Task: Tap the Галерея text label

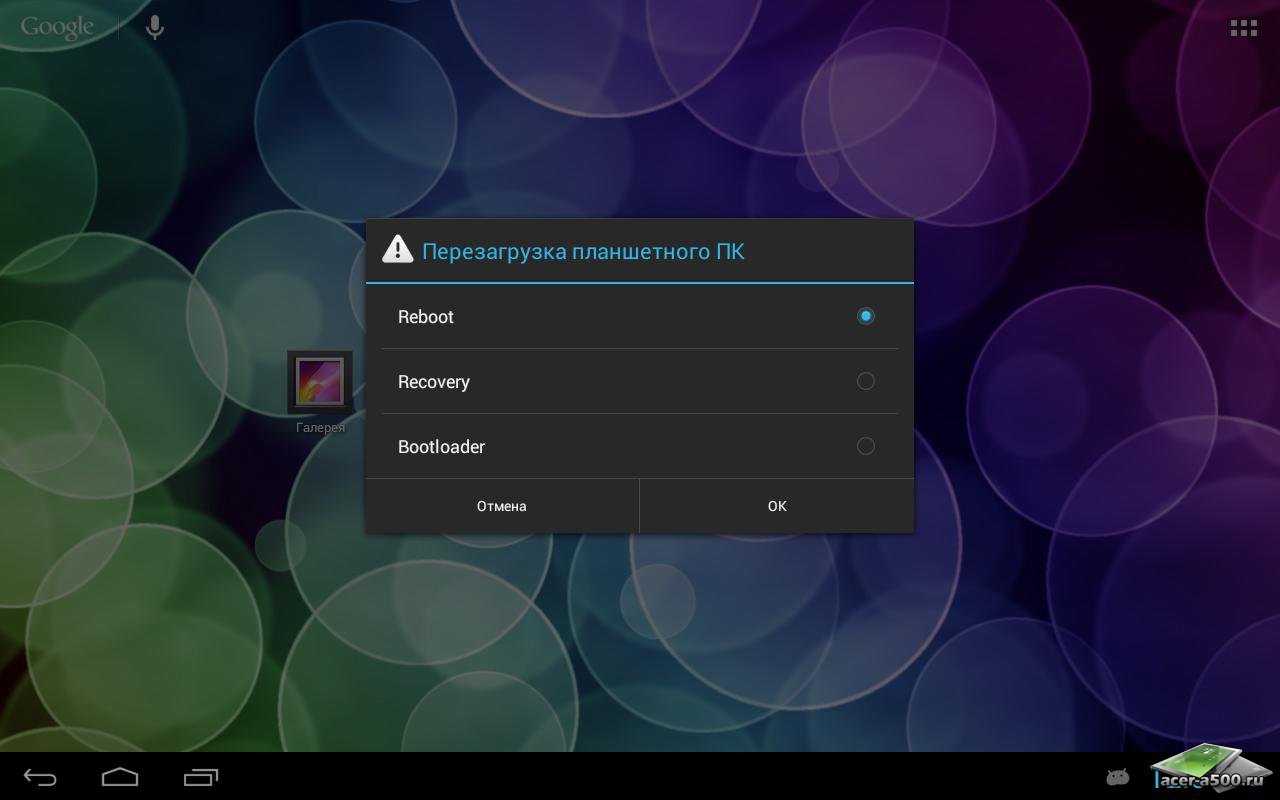Action: 320,427
